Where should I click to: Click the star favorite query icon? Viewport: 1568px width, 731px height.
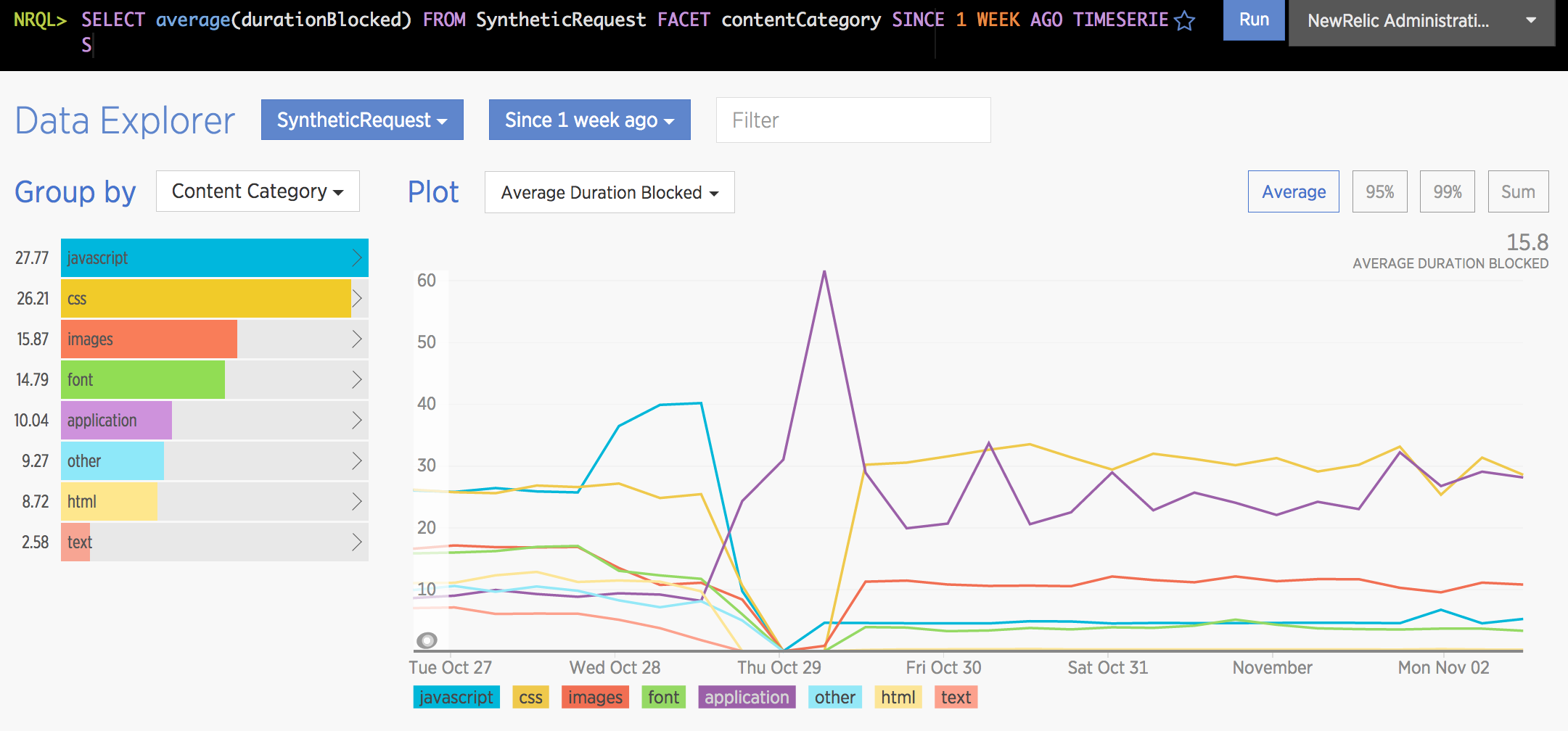(x=1184, y=20)
